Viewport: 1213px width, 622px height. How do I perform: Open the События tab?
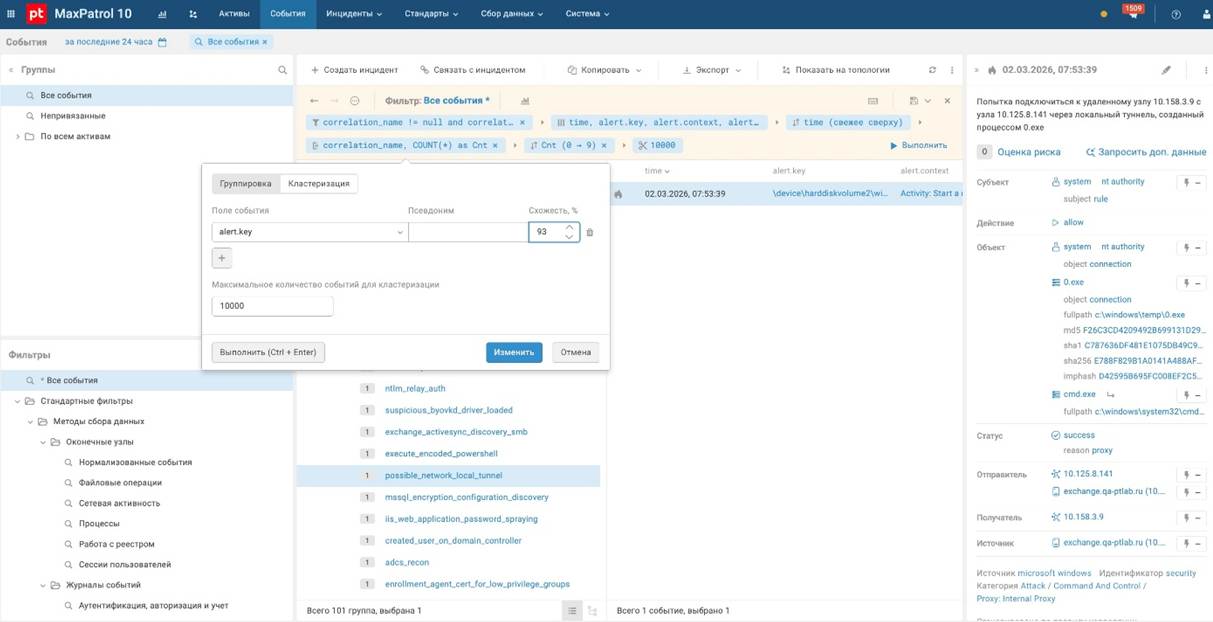[x=288, y=14]
